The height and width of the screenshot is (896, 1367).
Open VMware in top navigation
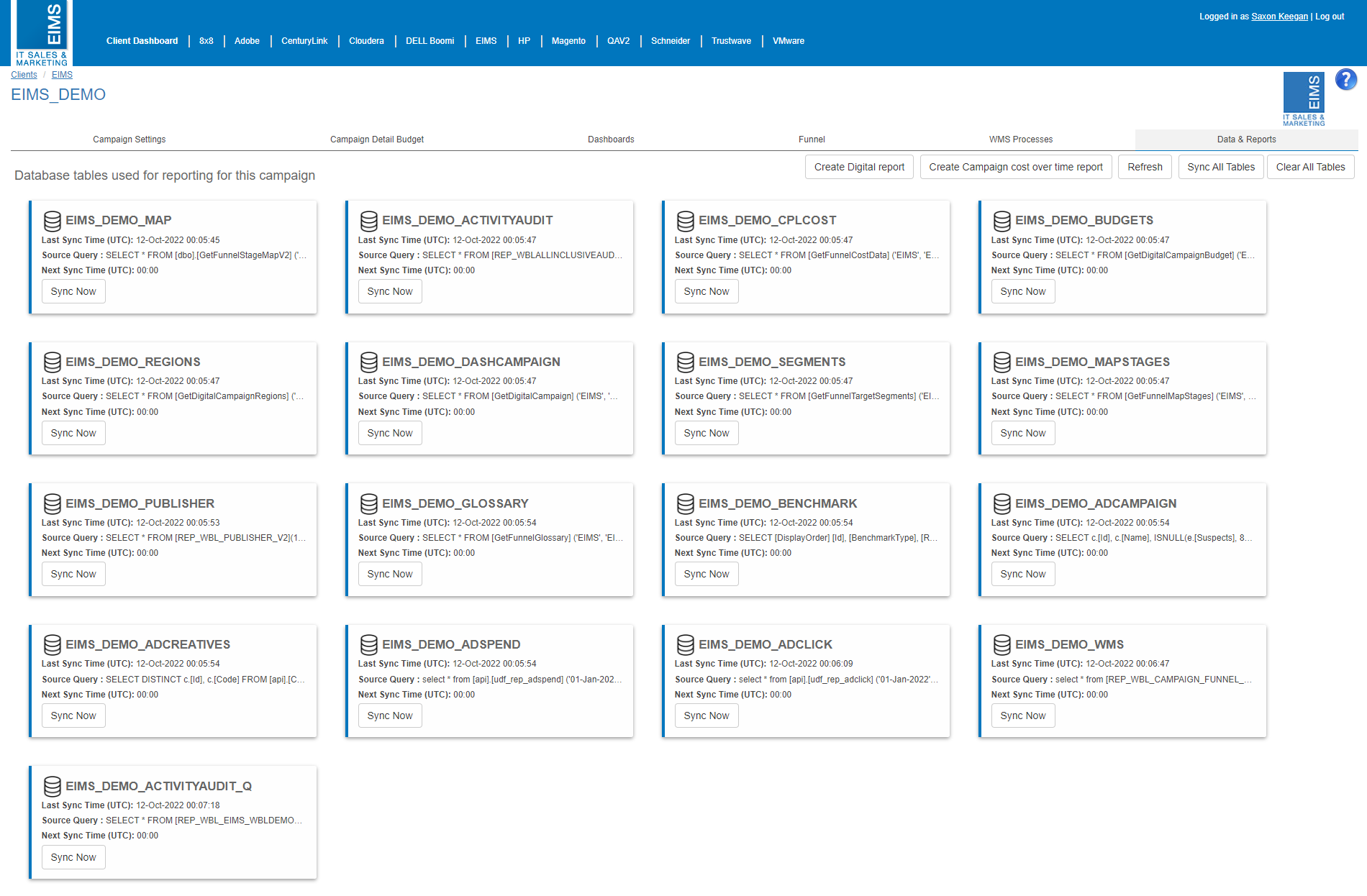pos(789,41)
